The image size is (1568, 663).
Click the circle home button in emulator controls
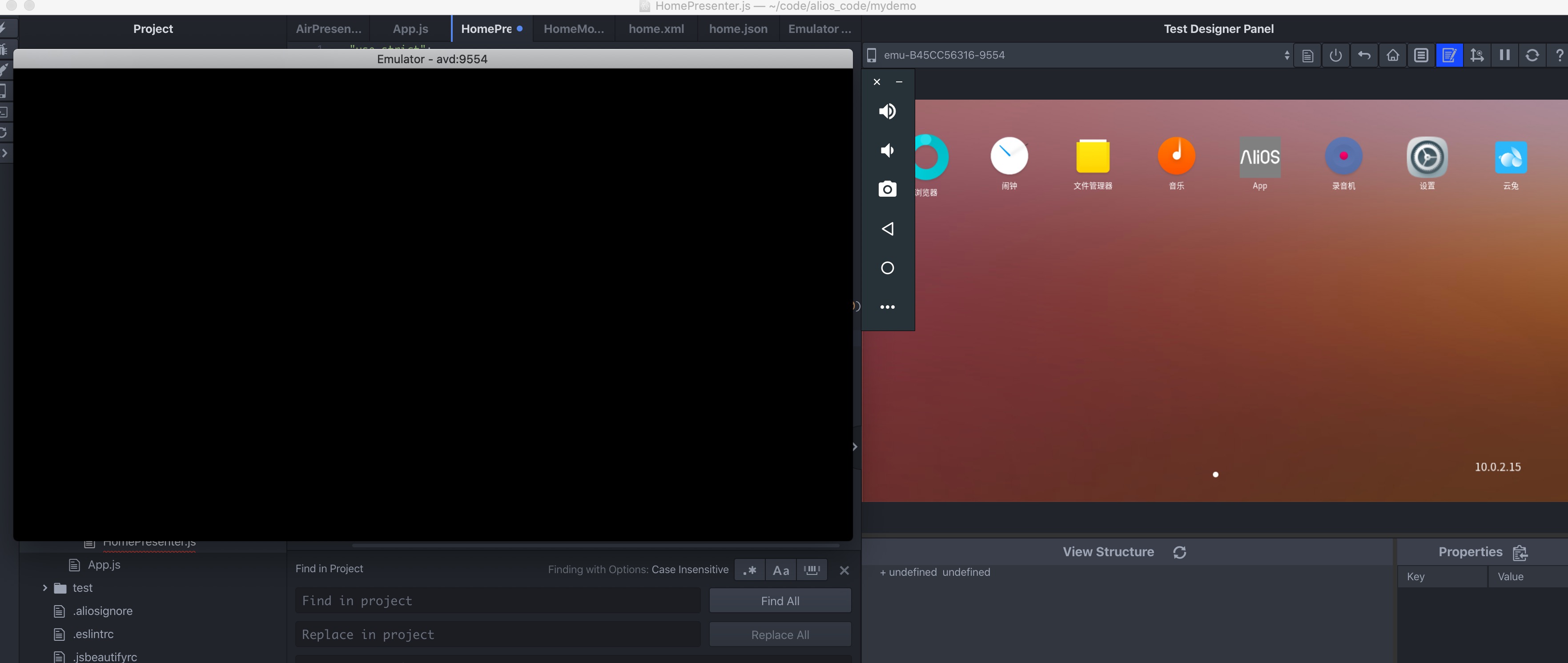[x=888, y=268]
